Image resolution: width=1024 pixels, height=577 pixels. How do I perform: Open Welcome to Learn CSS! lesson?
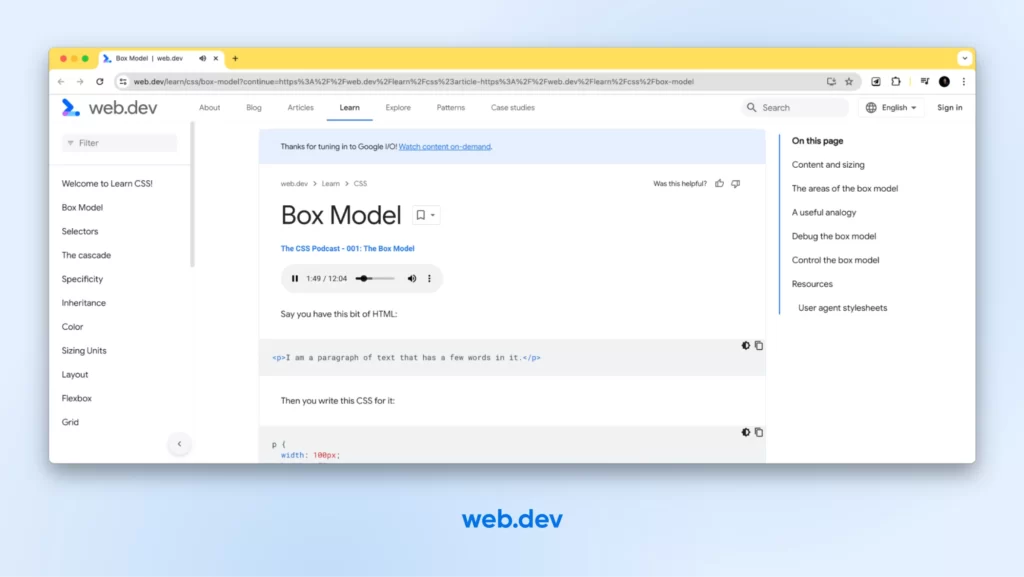[x=107, y=183]
